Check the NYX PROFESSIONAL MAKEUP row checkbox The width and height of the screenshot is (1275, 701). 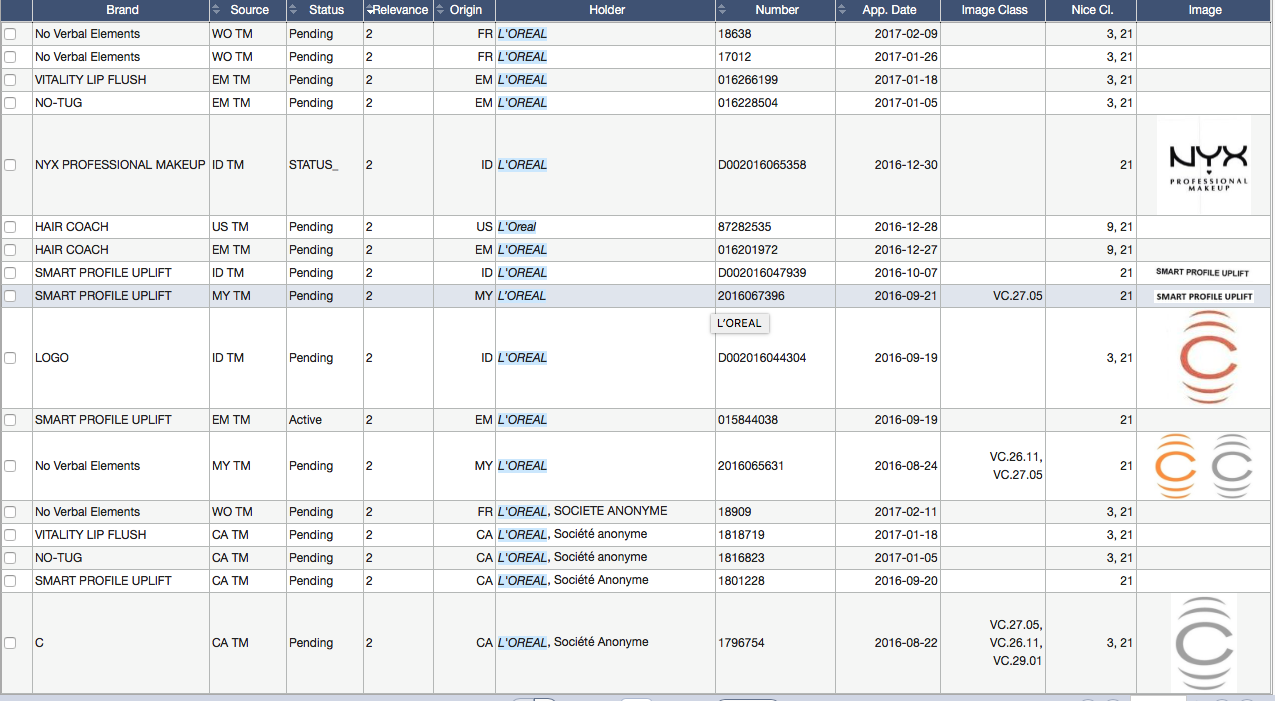pos(10,165)
